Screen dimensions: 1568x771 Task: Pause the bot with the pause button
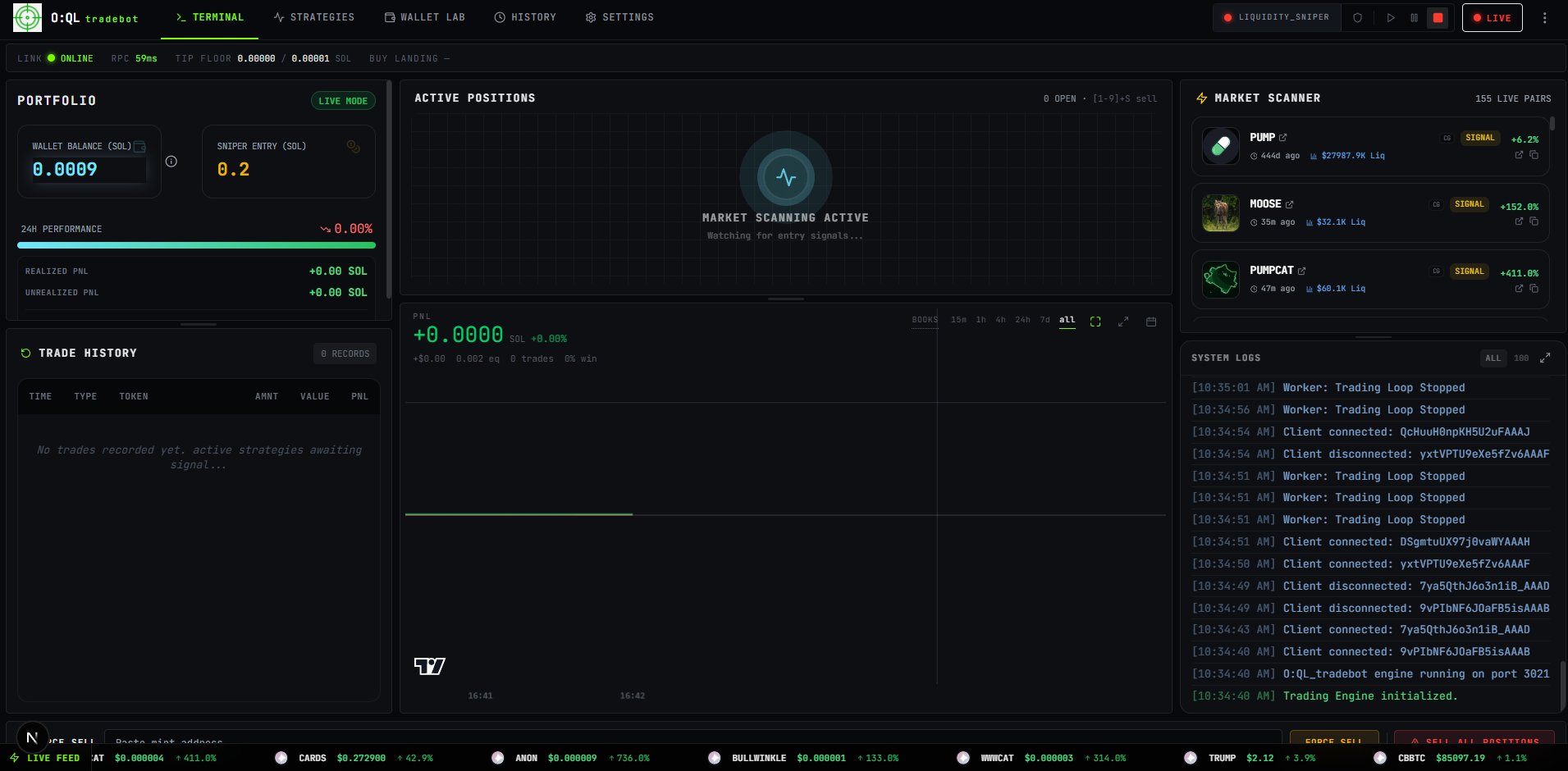(1414, 17)
